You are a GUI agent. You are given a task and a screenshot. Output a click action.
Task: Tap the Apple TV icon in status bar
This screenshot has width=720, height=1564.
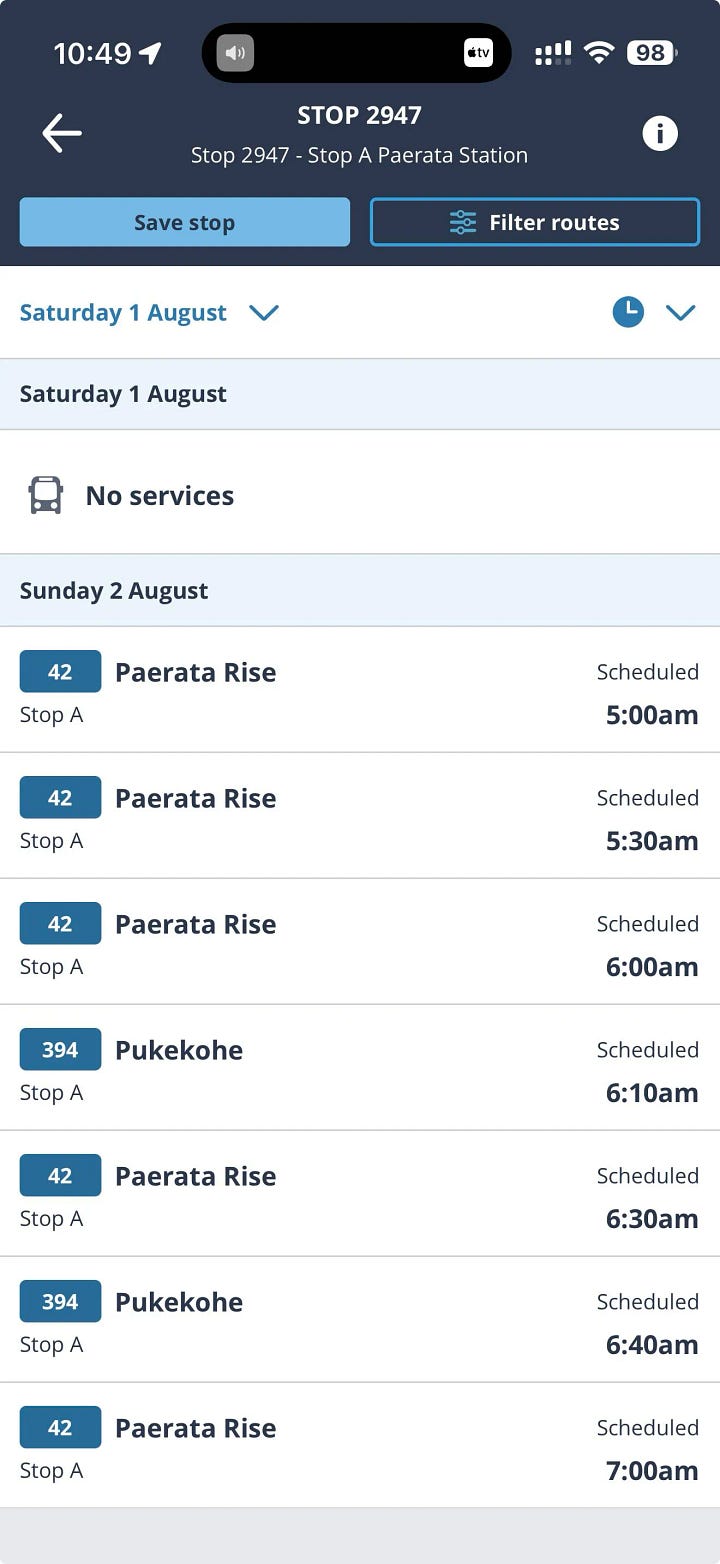click(x=478, y=53)
